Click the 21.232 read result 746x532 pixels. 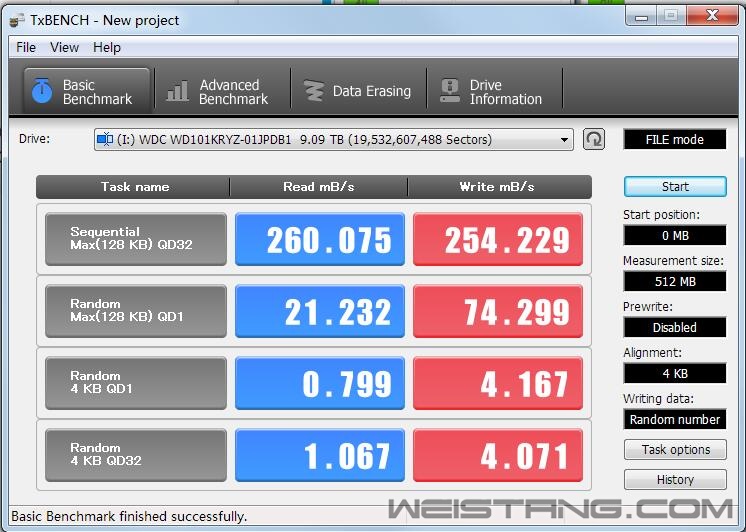coord(320,311)
